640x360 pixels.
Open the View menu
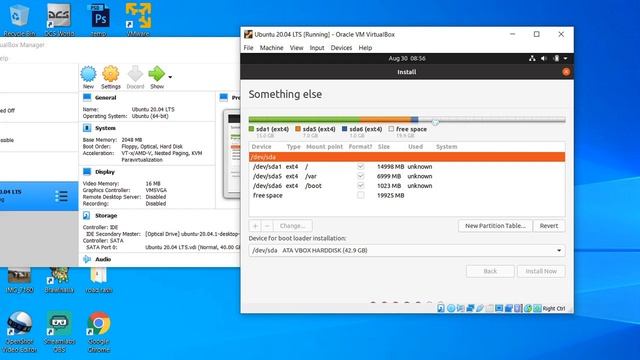tap(297, 48)
